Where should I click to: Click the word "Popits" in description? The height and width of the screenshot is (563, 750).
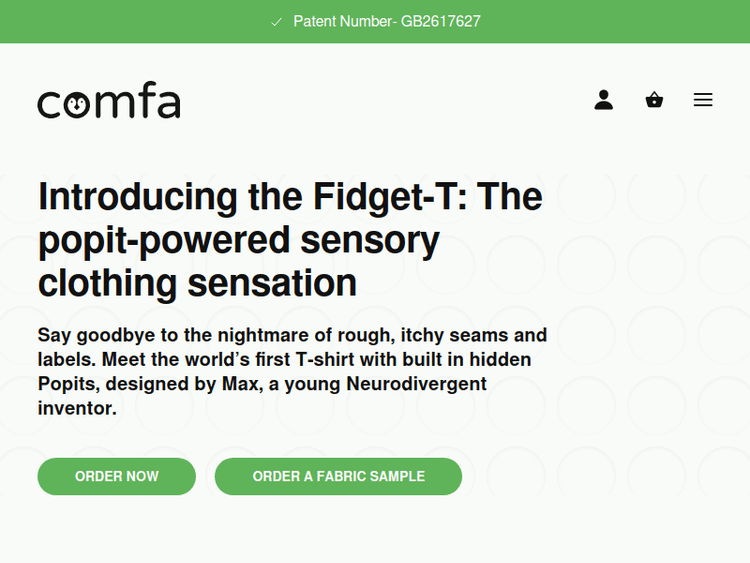68,384
